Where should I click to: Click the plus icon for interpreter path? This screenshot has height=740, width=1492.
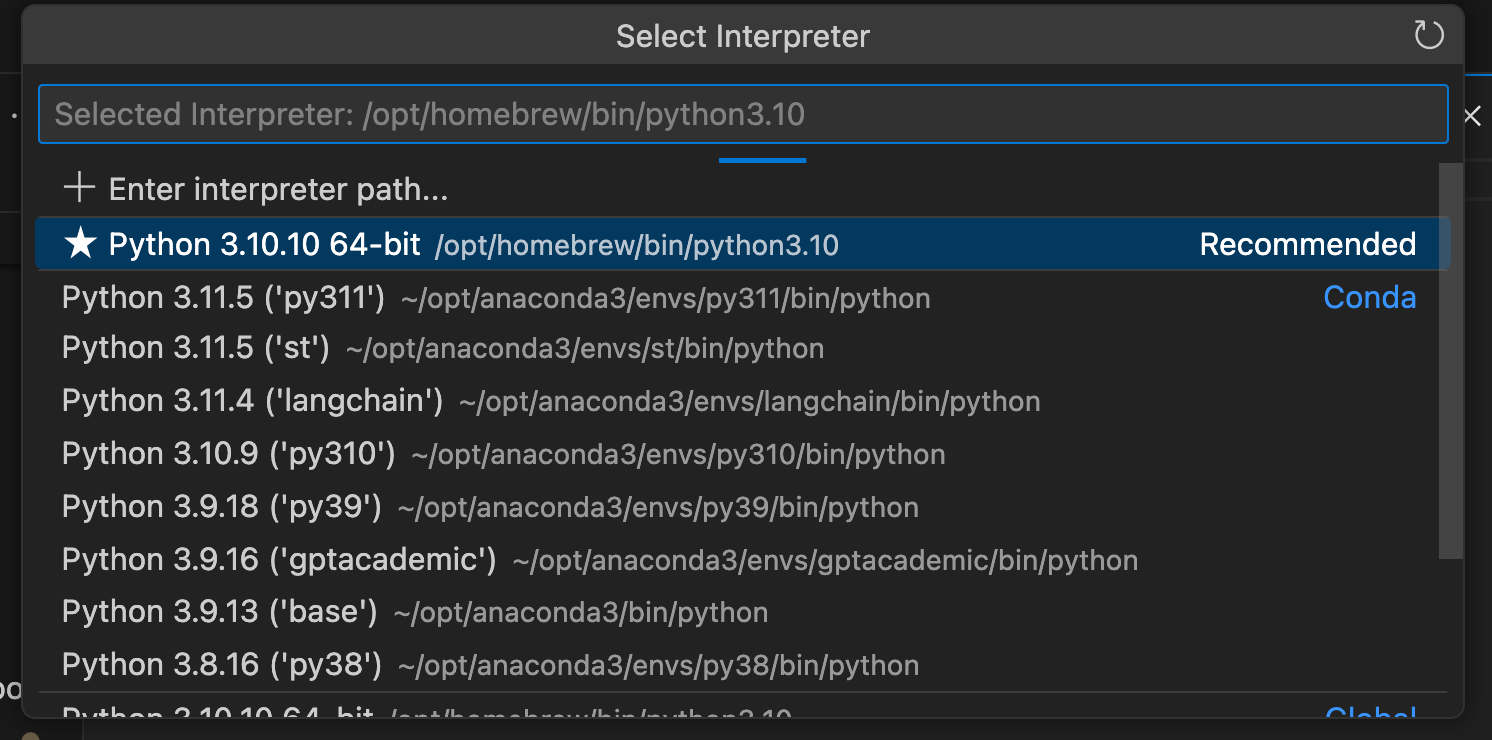tap(79, 188)
